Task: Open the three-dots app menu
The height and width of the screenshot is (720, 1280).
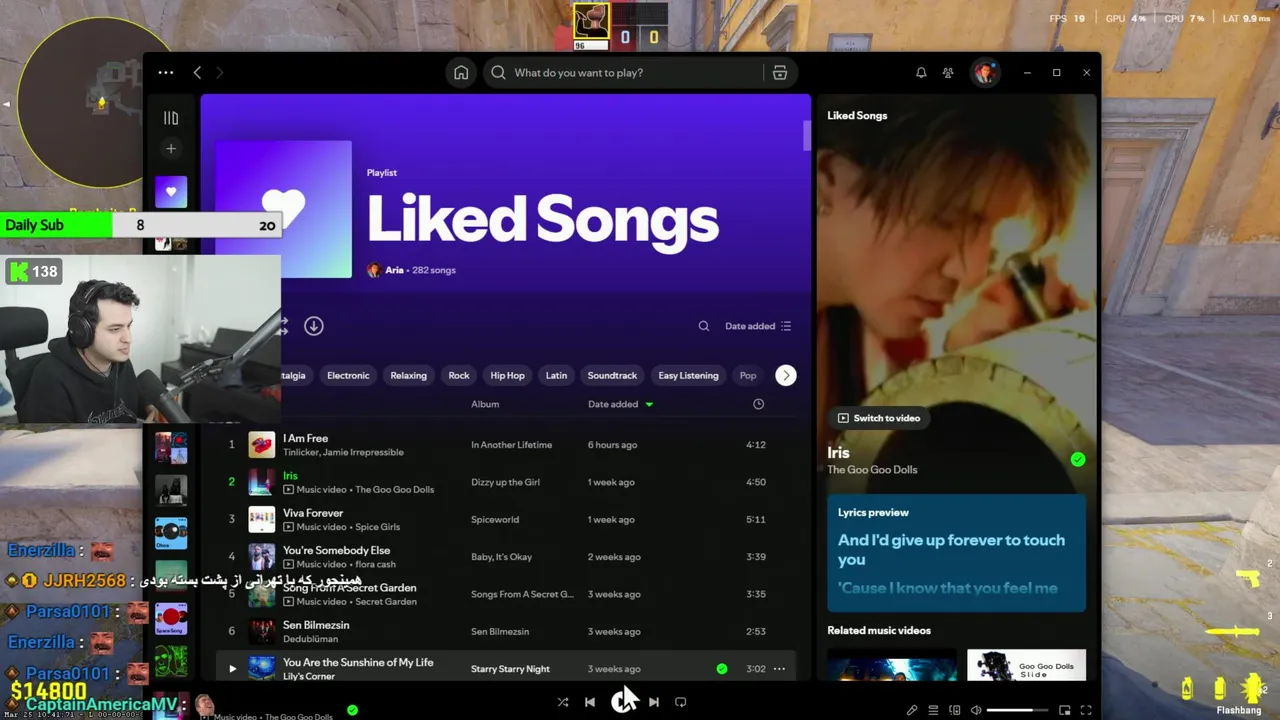Action: 166,72
